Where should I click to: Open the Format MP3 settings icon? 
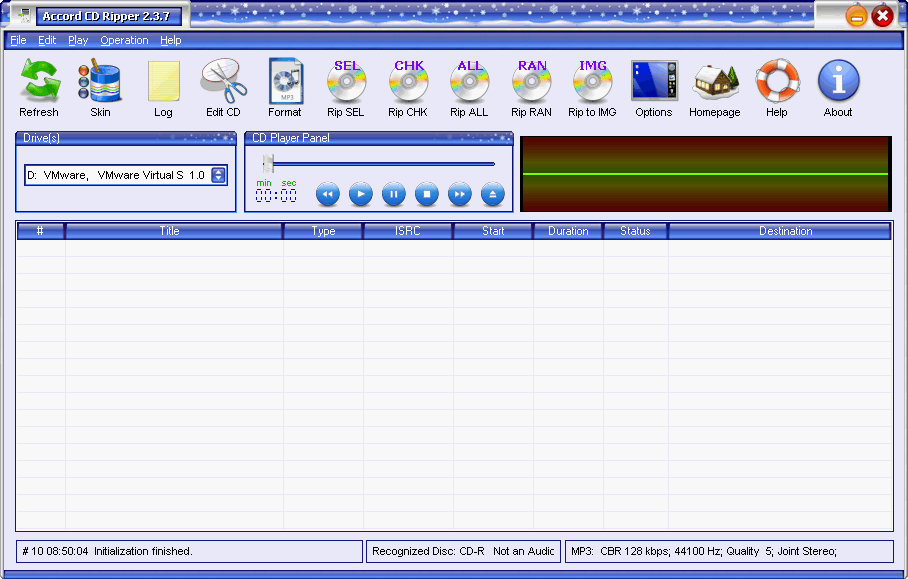click(x=284, y=82)
